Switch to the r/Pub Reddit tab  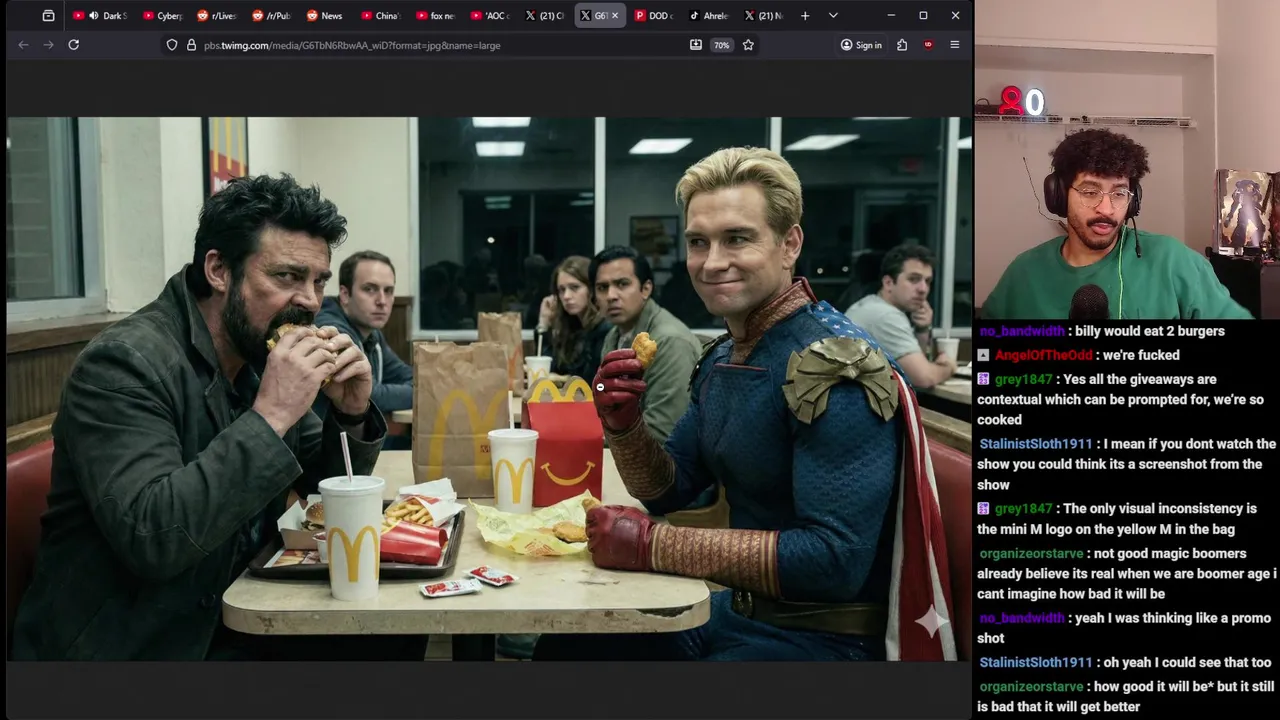[x=270, y=15]
